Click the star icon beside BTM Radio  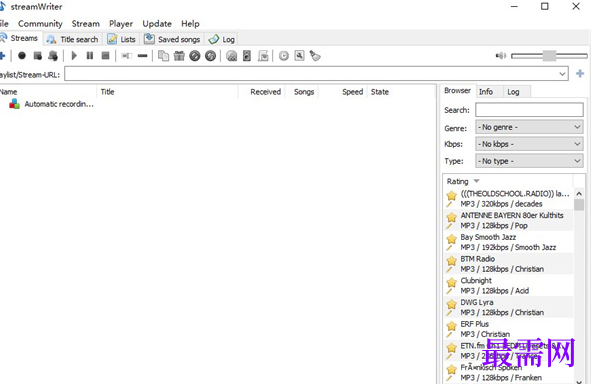(452, 261)
